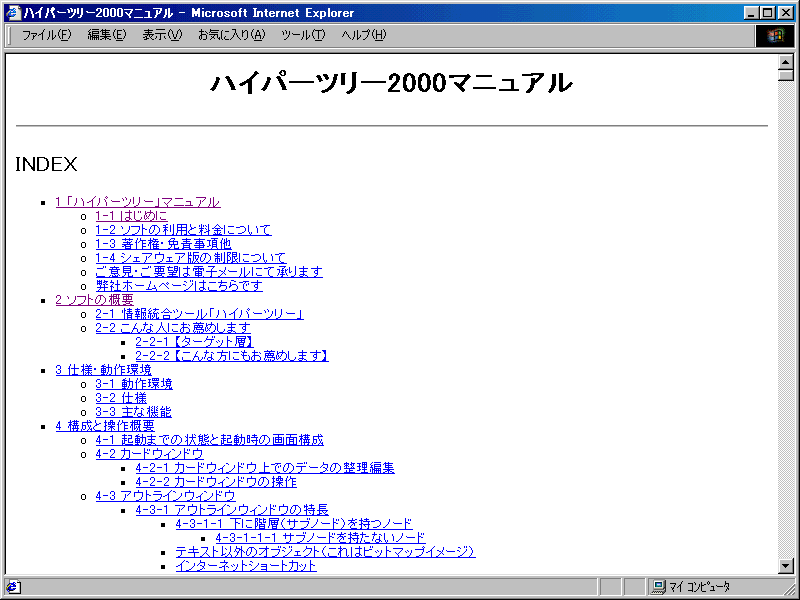This screenshot has width=800, height=600.
Task: Open 4-3-1-1 下に階層(サブノード)を持つノード
Action: click(294, 524)
